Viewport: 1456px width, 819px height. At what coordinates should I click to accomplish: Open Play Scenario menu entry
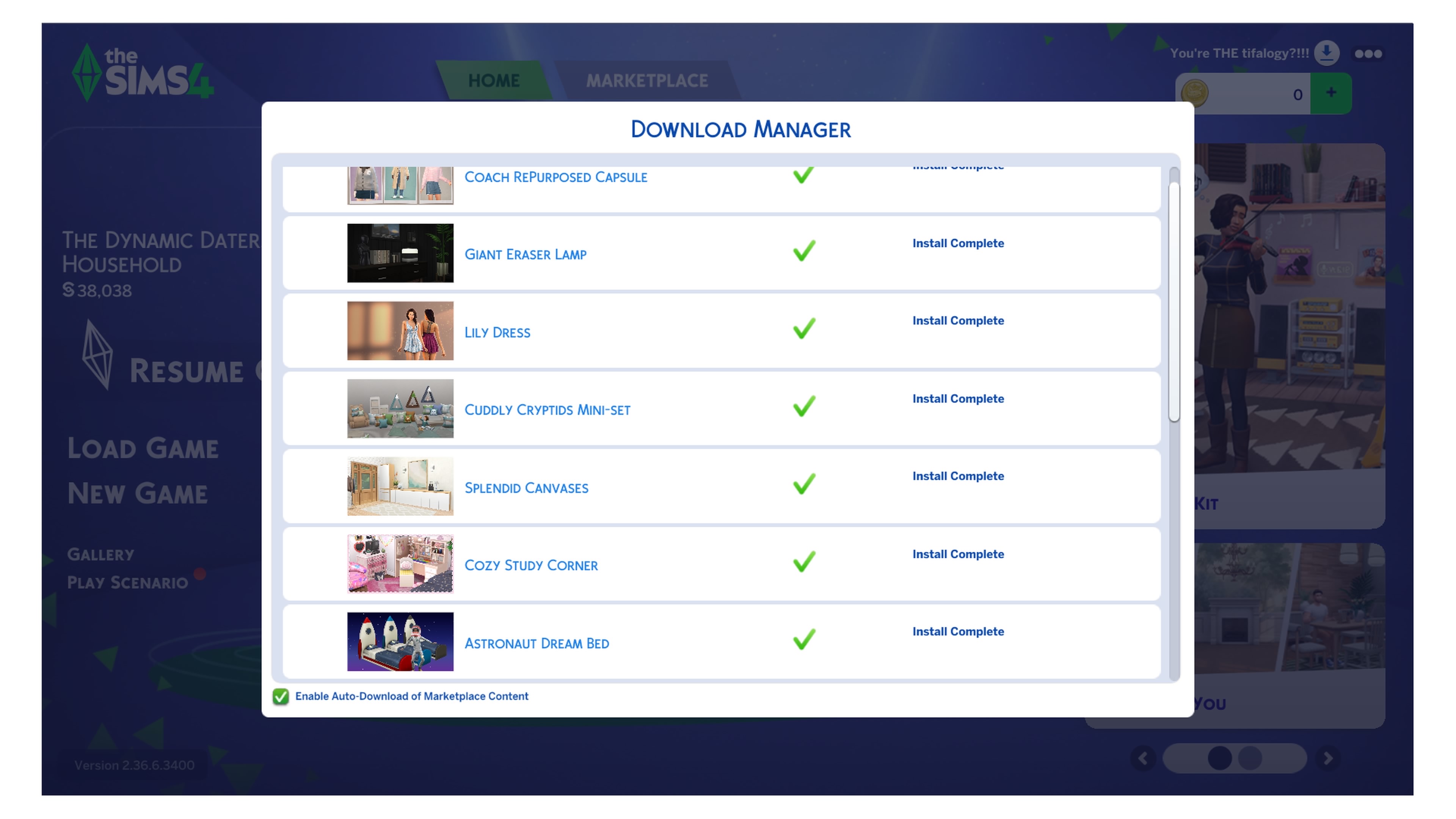[x=127, y=583]
